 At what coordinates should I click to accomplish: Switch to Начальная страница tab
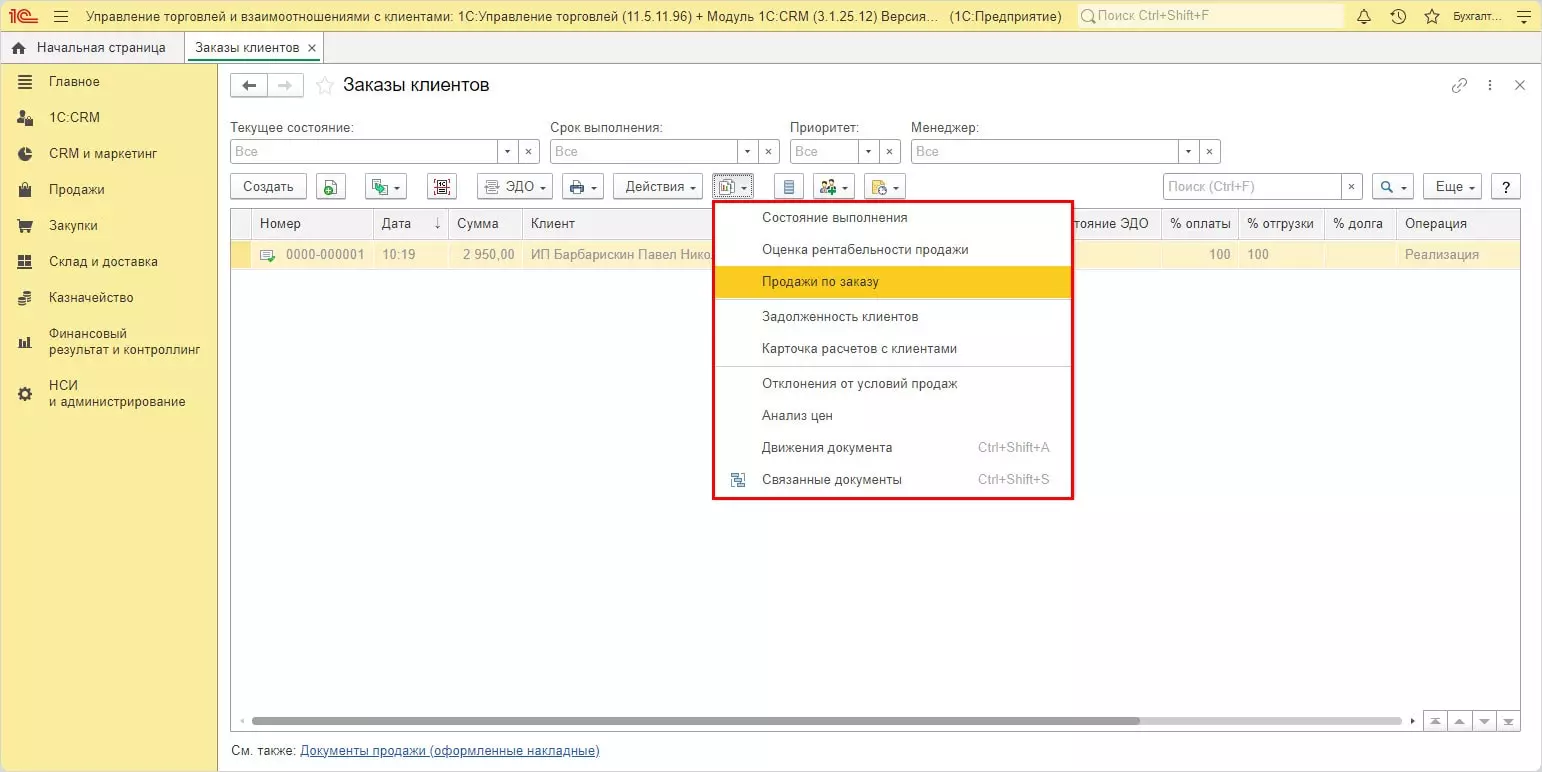(92, 48)
